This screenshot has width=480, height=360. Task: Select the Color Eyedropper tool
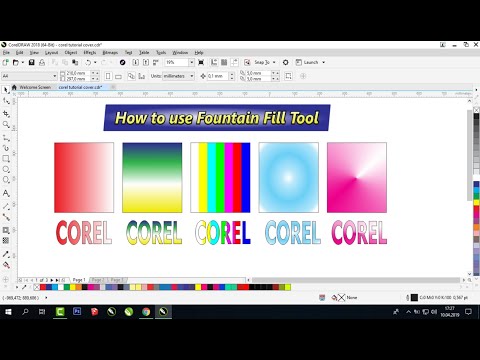point(6,254)
